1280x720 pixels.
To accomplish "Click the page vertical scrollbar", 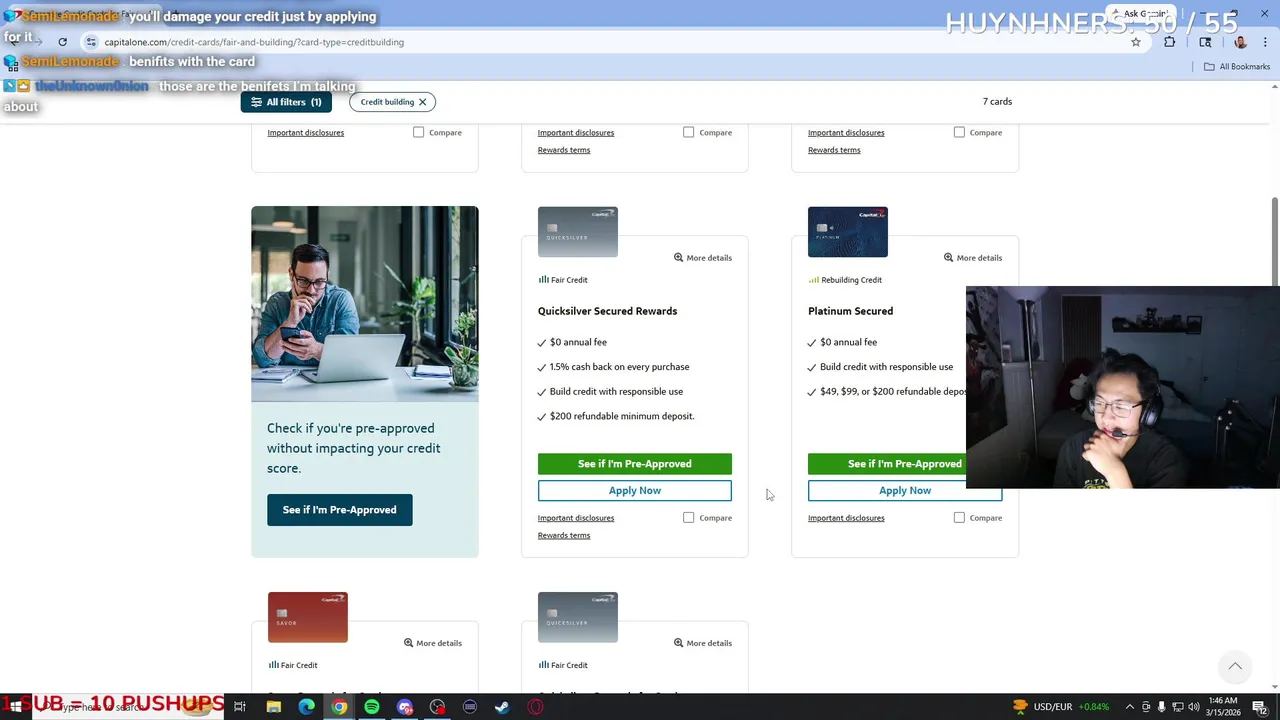I will 1274,240.
